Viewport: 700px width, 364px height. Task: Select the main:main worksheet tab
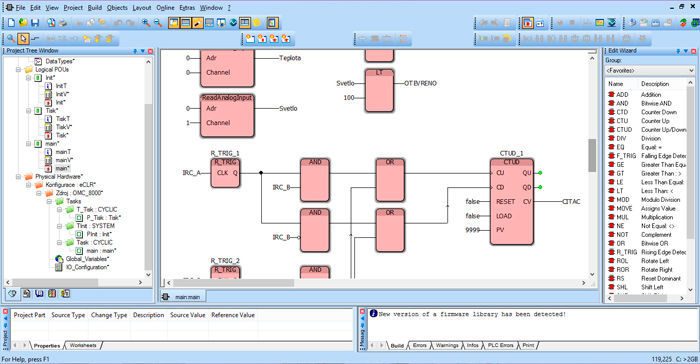coord(183,297)
